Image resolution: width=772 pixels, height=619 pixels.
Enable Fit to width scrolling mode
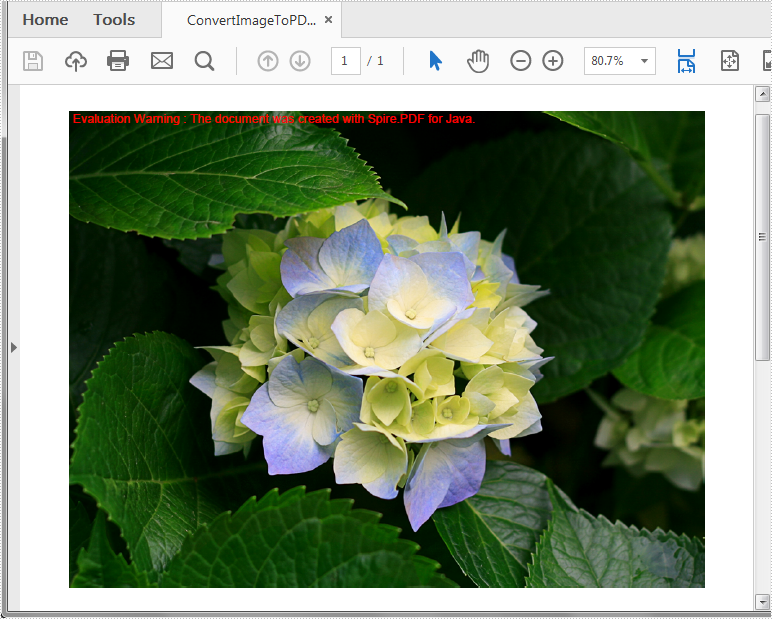tap(686, 61)
